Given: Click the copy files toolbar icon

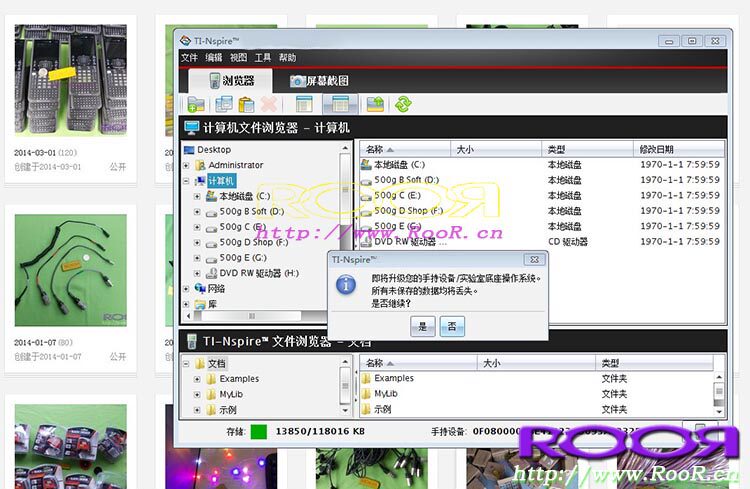Looking at the screenshot, I should (x=224, y=104).
